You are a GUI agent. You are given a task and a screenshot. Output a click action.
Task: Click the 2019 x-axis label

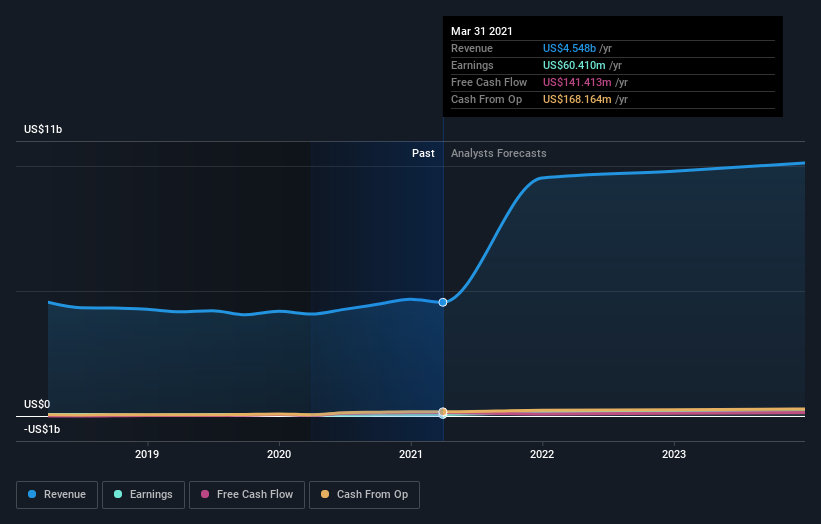coord(147,454)
